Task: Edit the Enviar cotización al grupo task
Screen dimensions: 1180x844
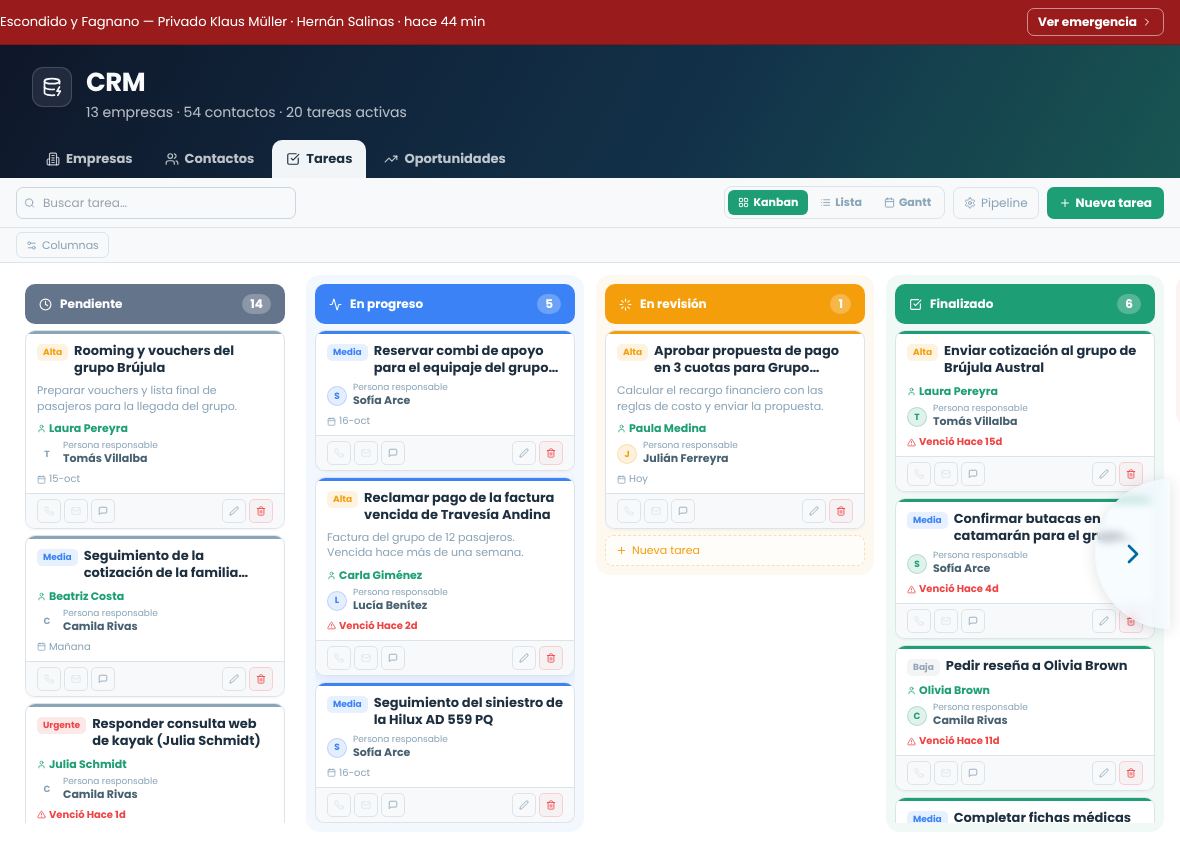Action: (1103, 474)
